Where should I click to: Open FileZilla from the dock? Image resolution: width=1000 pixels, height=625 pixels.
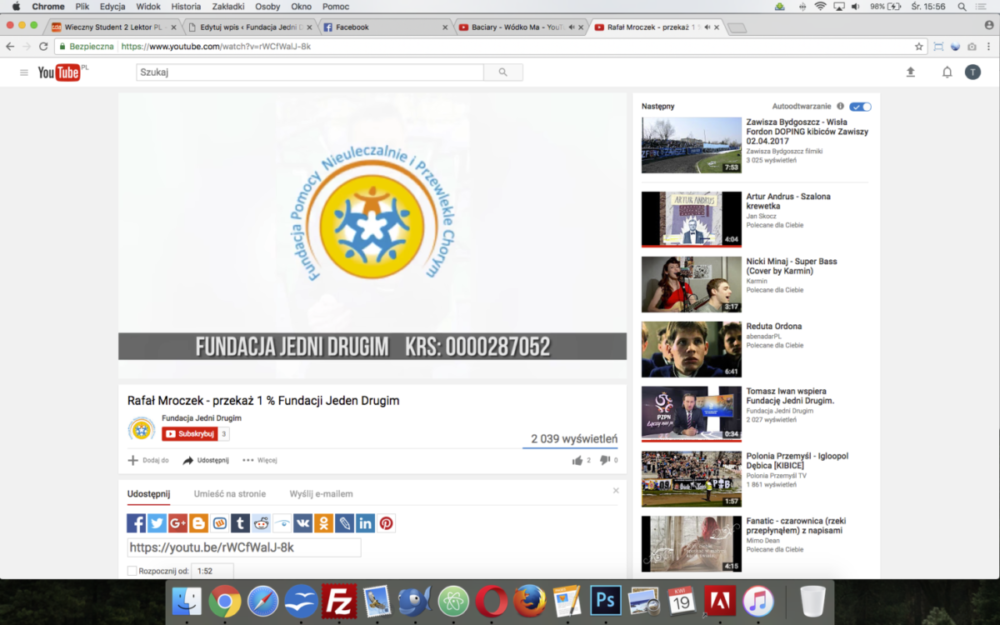tap(339, 601)
